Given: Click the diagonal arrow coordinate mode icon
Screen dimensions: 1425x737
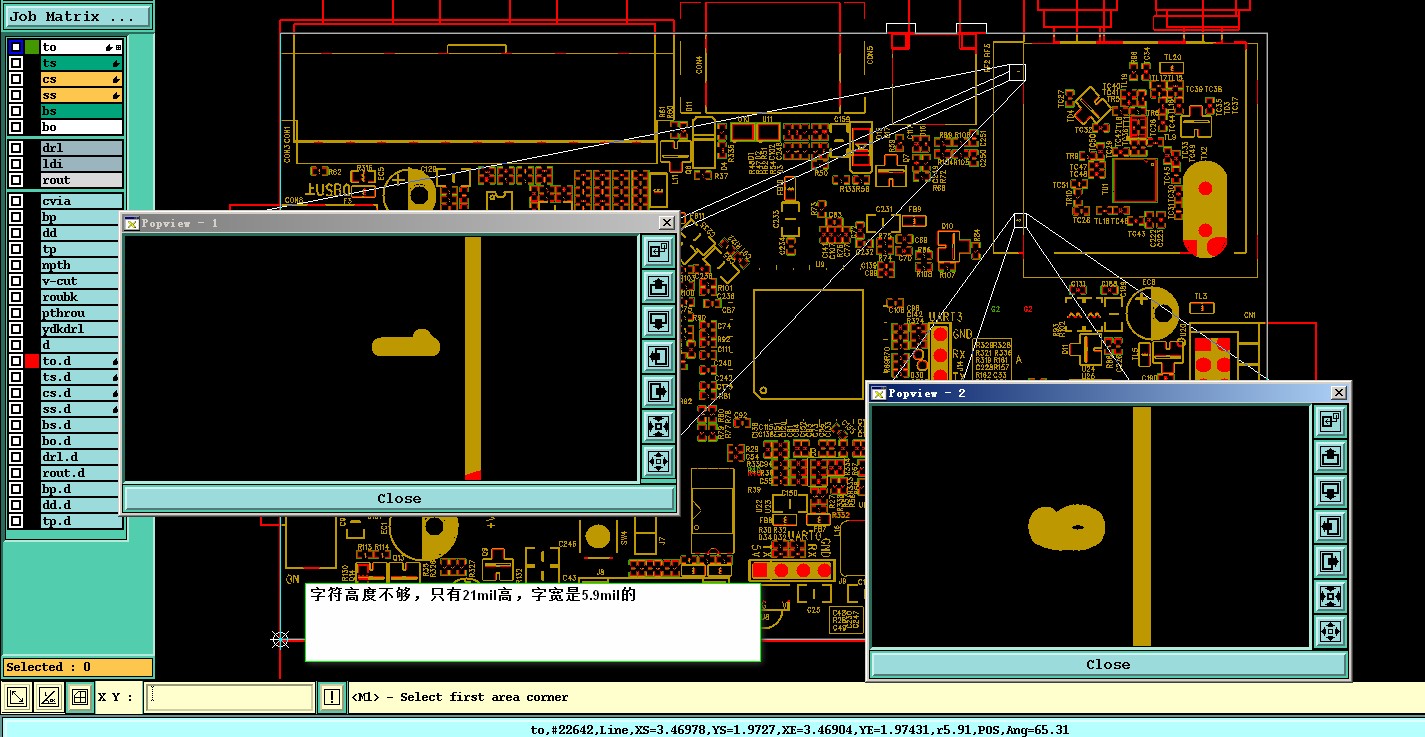Looking at the screenshot, I should pyautogui.click(x=17, y=697).
